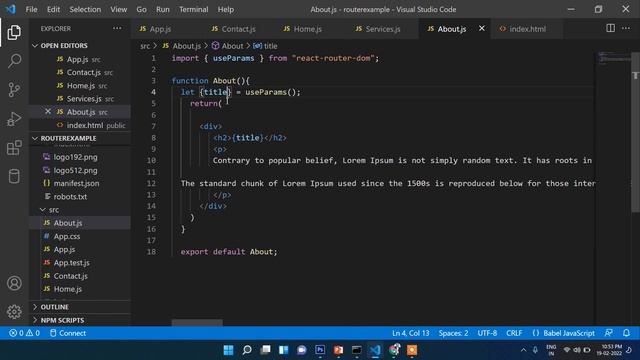Open the Selection menu
This screenshot has height=360, width=640.
click(x=85, y=9)
